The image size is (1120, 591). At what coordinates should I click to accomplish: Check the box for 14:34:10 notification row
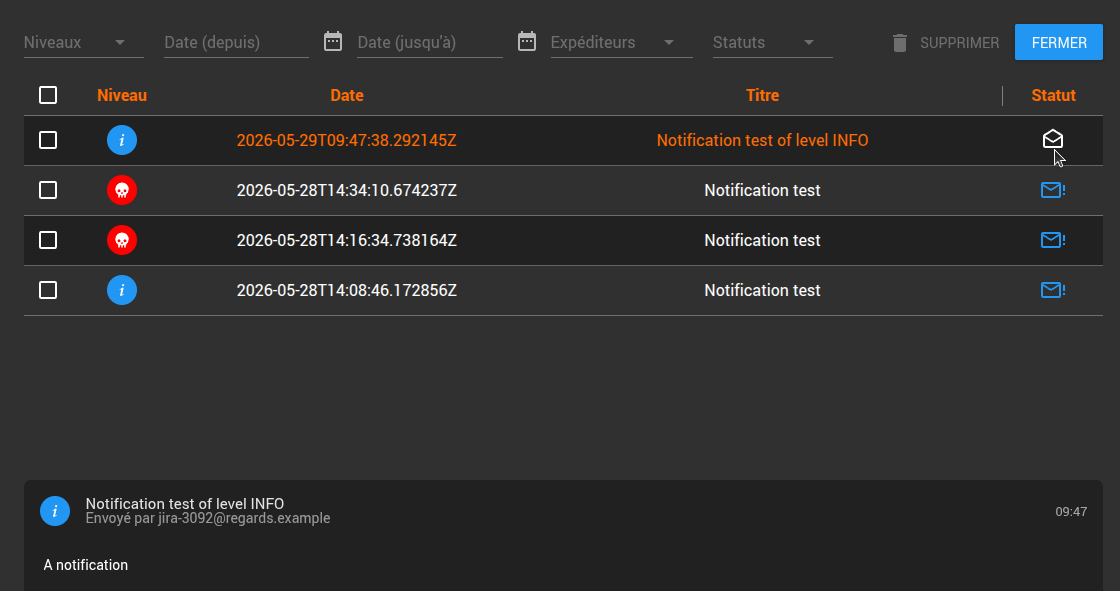48,190
